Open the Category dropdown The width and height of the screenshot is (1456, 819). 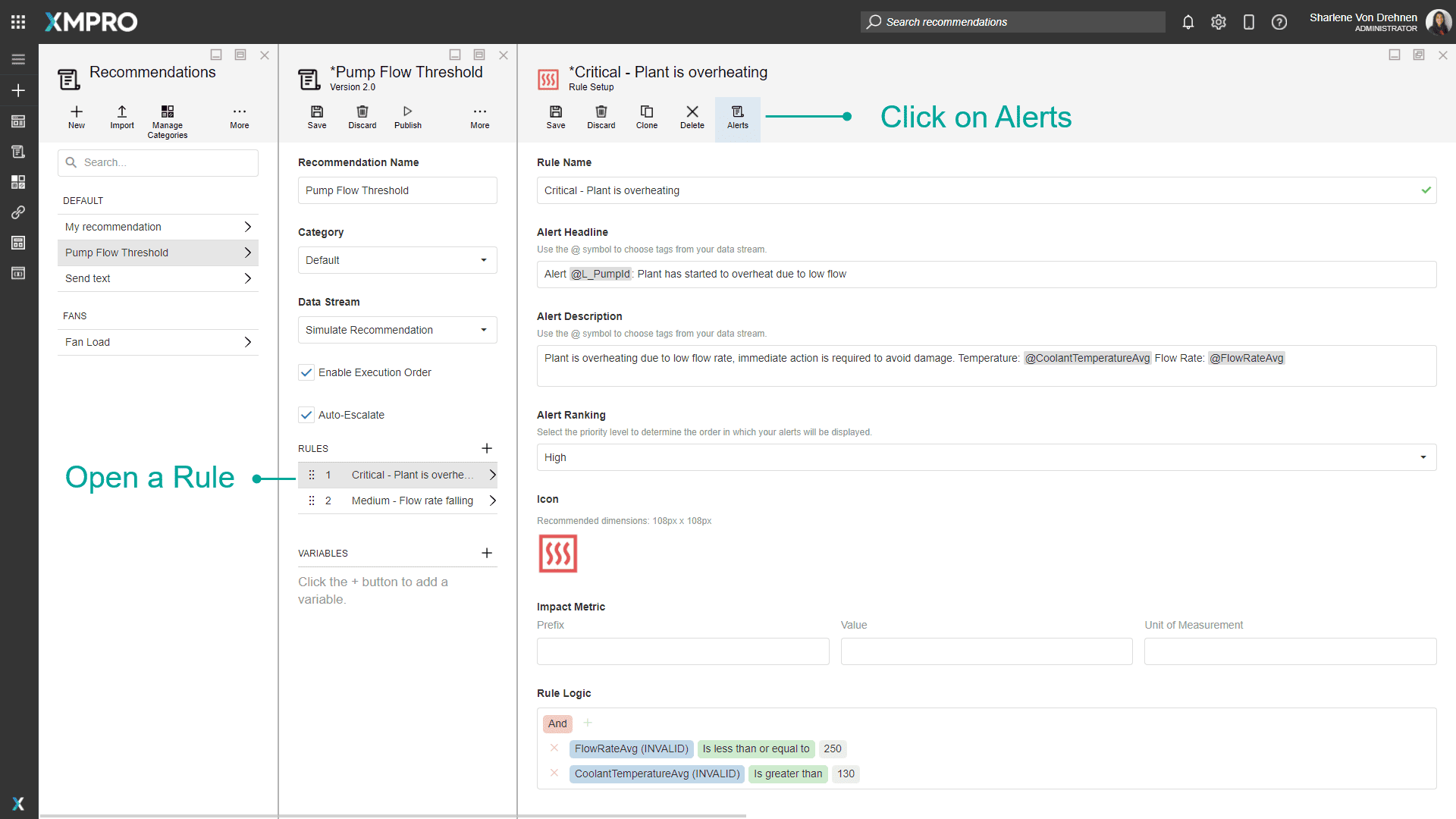point(397,260)
